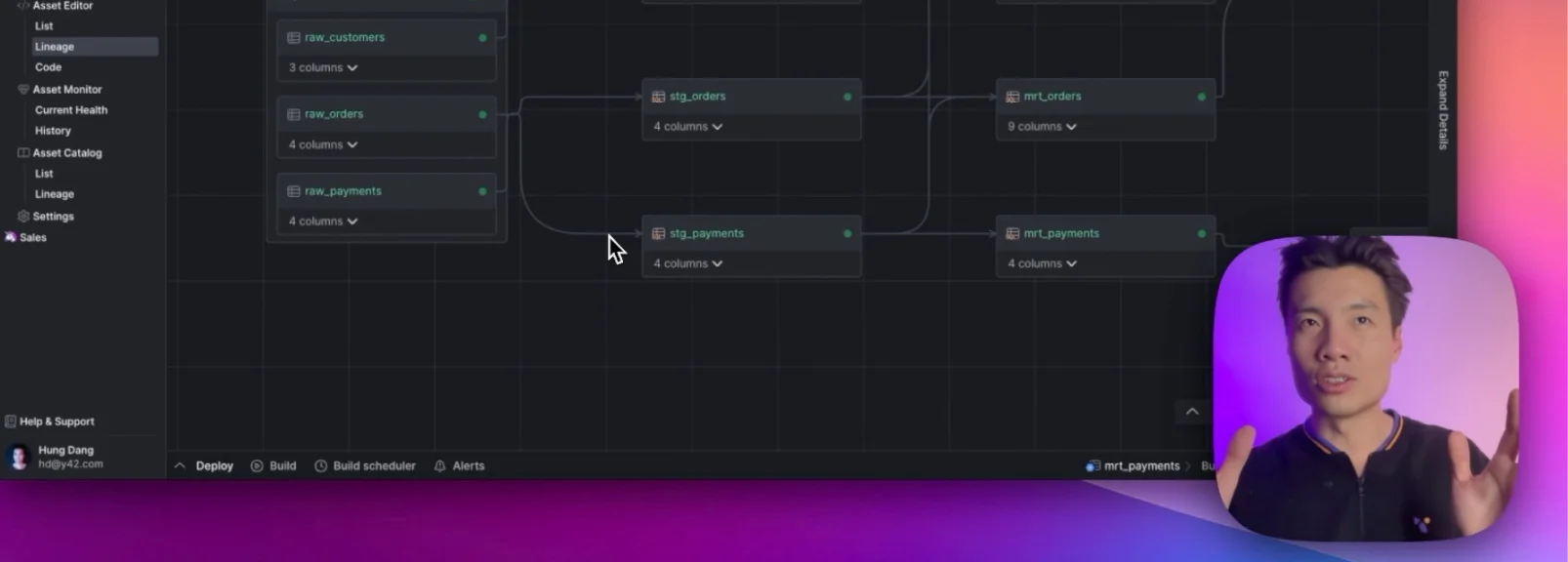Click the raw_customers table icon
The height and width of the screenshot is (562, 1568).
pos(293,38)
